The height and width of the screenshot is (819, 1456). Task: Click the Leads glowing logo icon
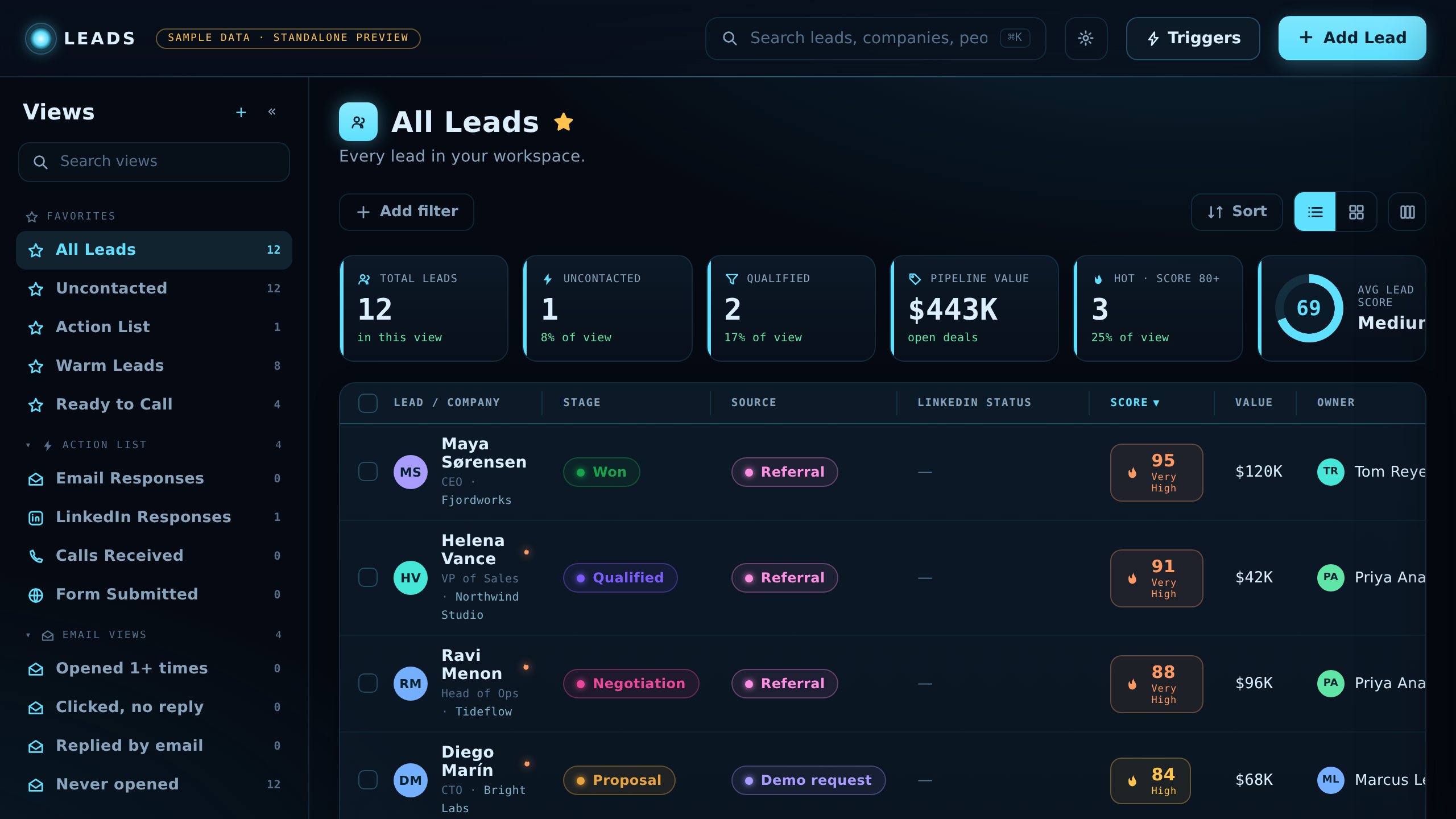[x=40, y=38]
